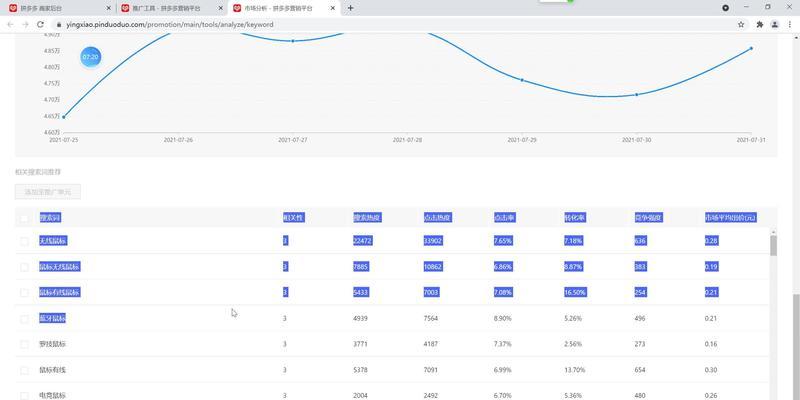This screenshot has width=800, height=400.
Task: Check the box for 无线鼠标 row
Action: click(x=24, y=241)
